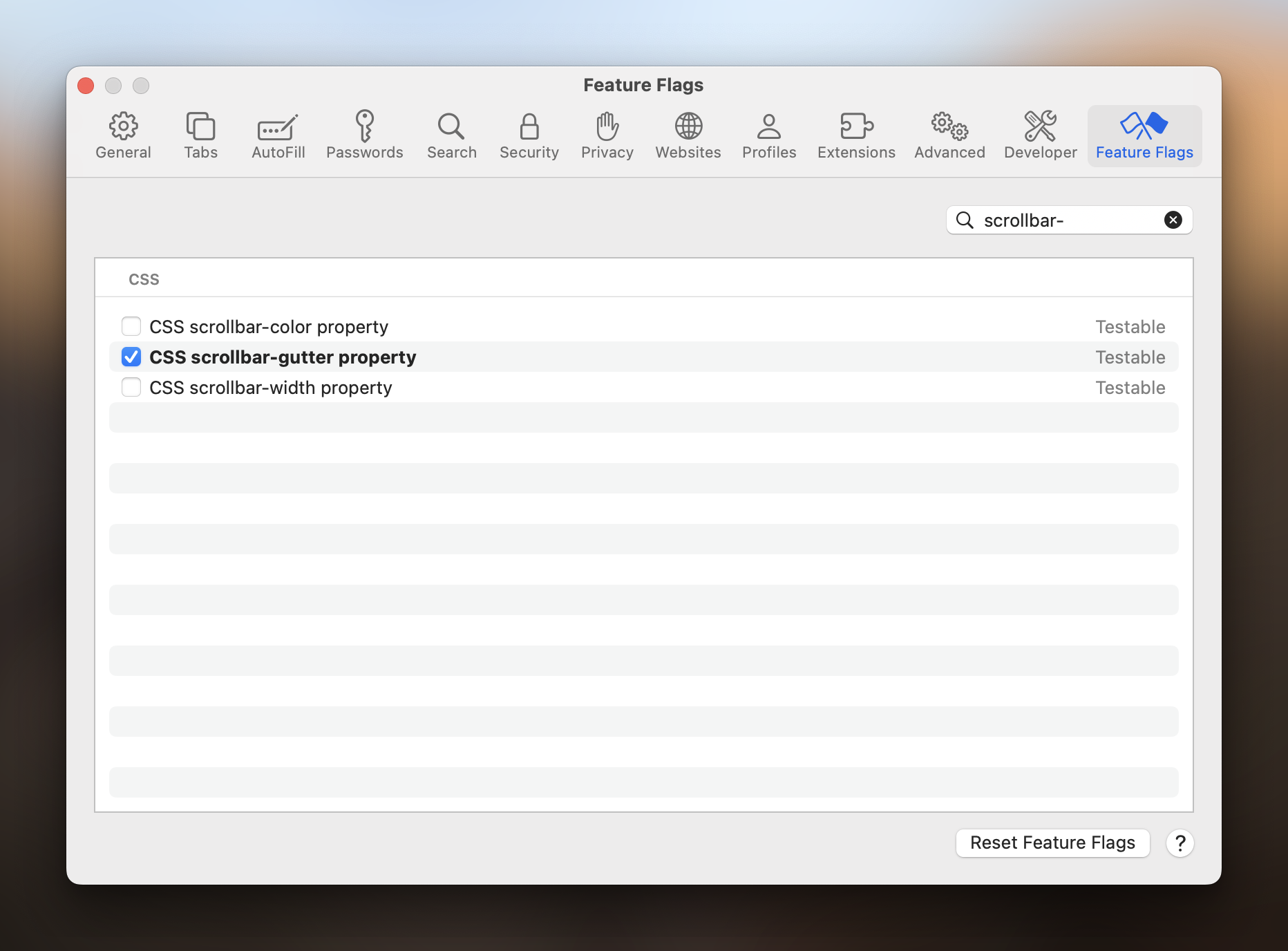Enable CSS scrollbar-color property checkbox

tap(131, 326)
